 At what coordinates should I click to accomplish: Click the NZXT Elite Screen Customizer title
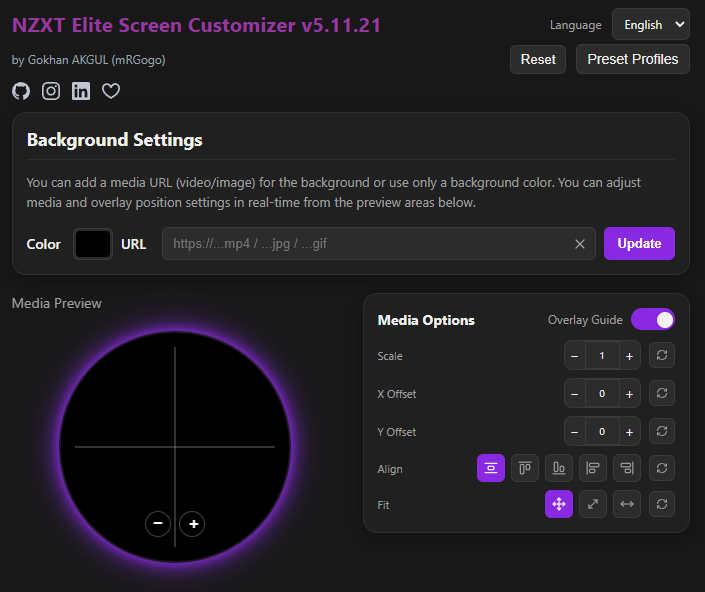196,25
